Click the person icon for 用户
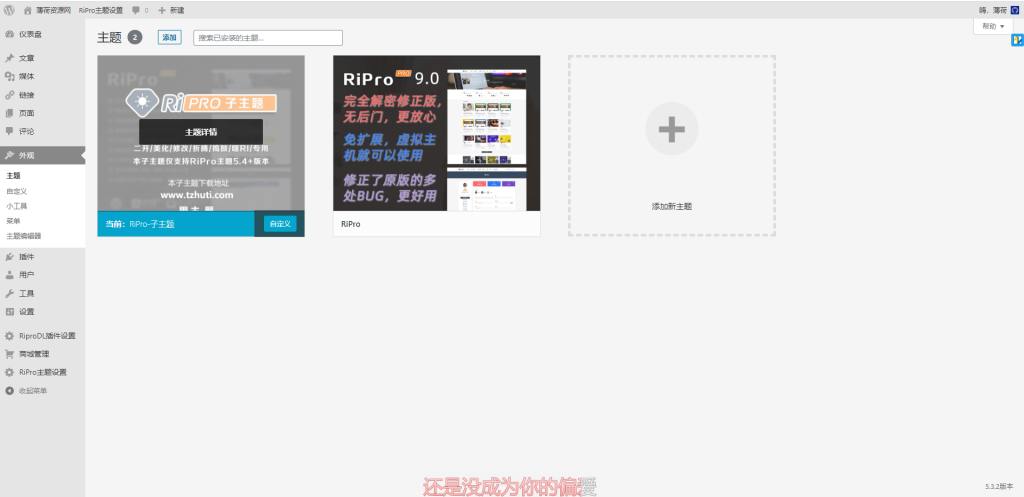The image size is (1024, 497). 9,275
